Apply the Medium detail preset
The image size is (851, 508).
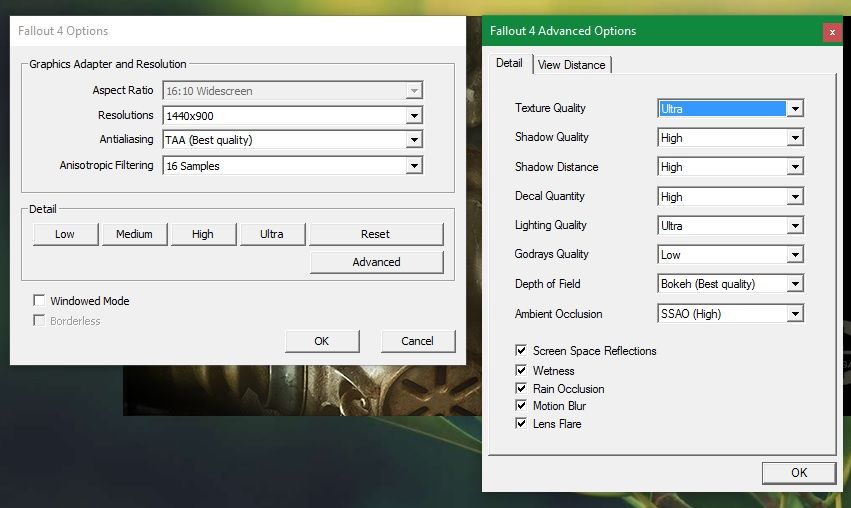click(x=134, y=234)
